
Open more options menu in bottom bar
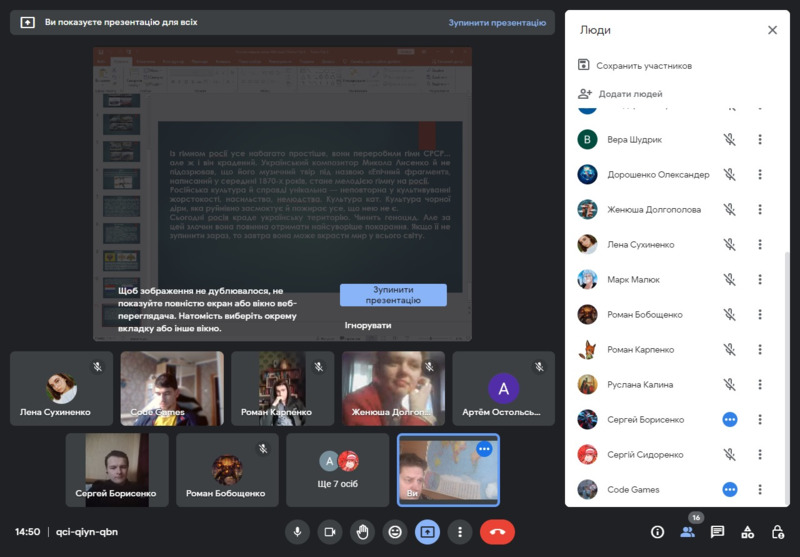click(x=459, y=532)
